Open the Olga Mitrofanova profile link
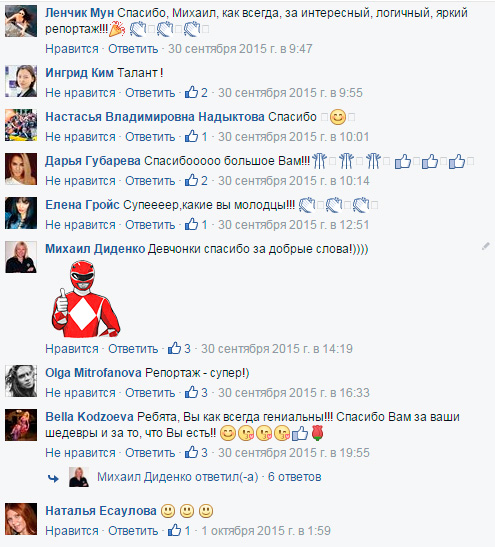Viewport: 495px width, 547px height. (93, 373)
